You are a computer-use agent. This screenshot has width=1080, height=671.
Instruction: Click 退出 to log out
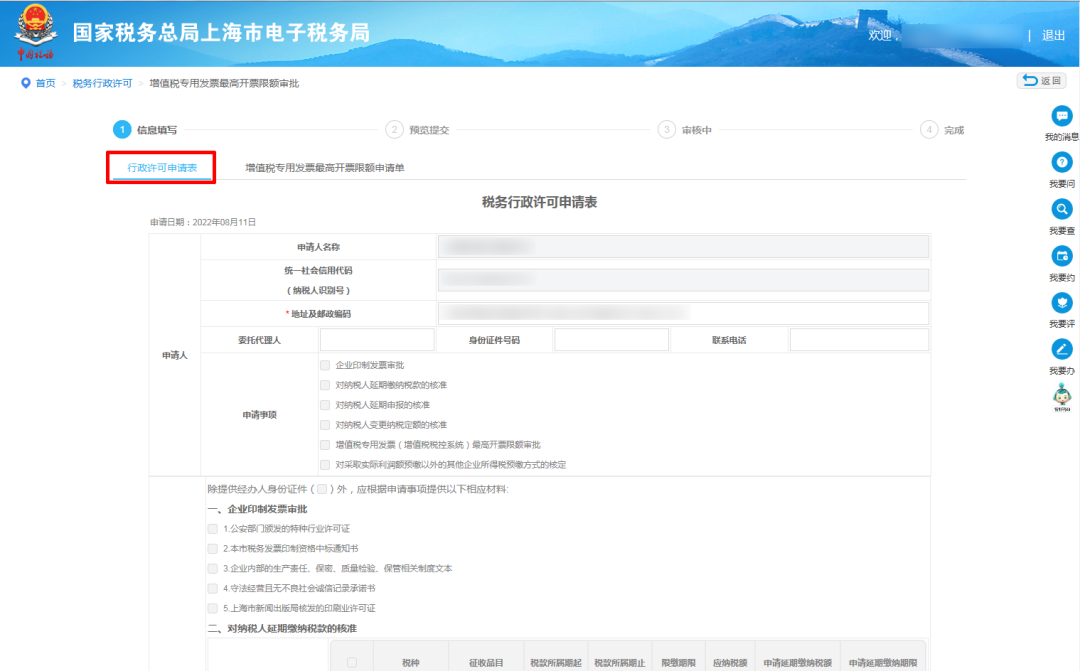pyautogui.click(x=1053, y=35)
